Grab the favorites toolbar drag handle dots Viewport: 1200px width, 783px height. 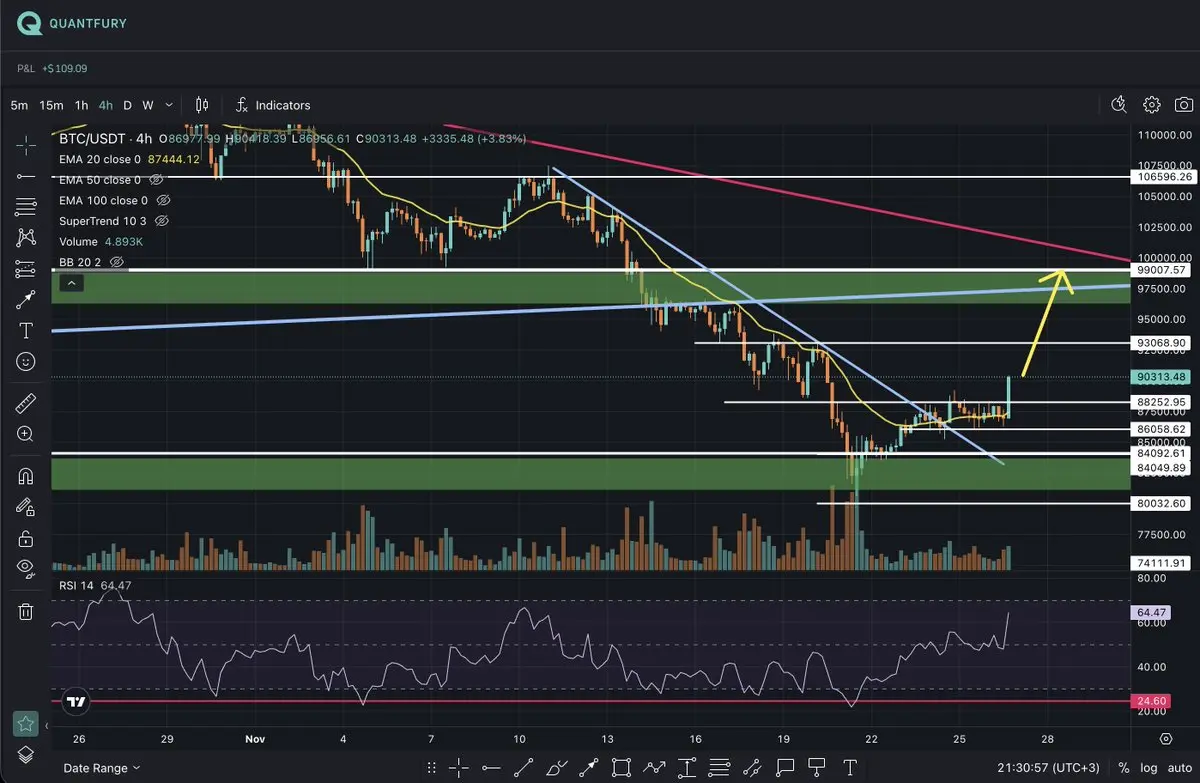coord(432,767)
